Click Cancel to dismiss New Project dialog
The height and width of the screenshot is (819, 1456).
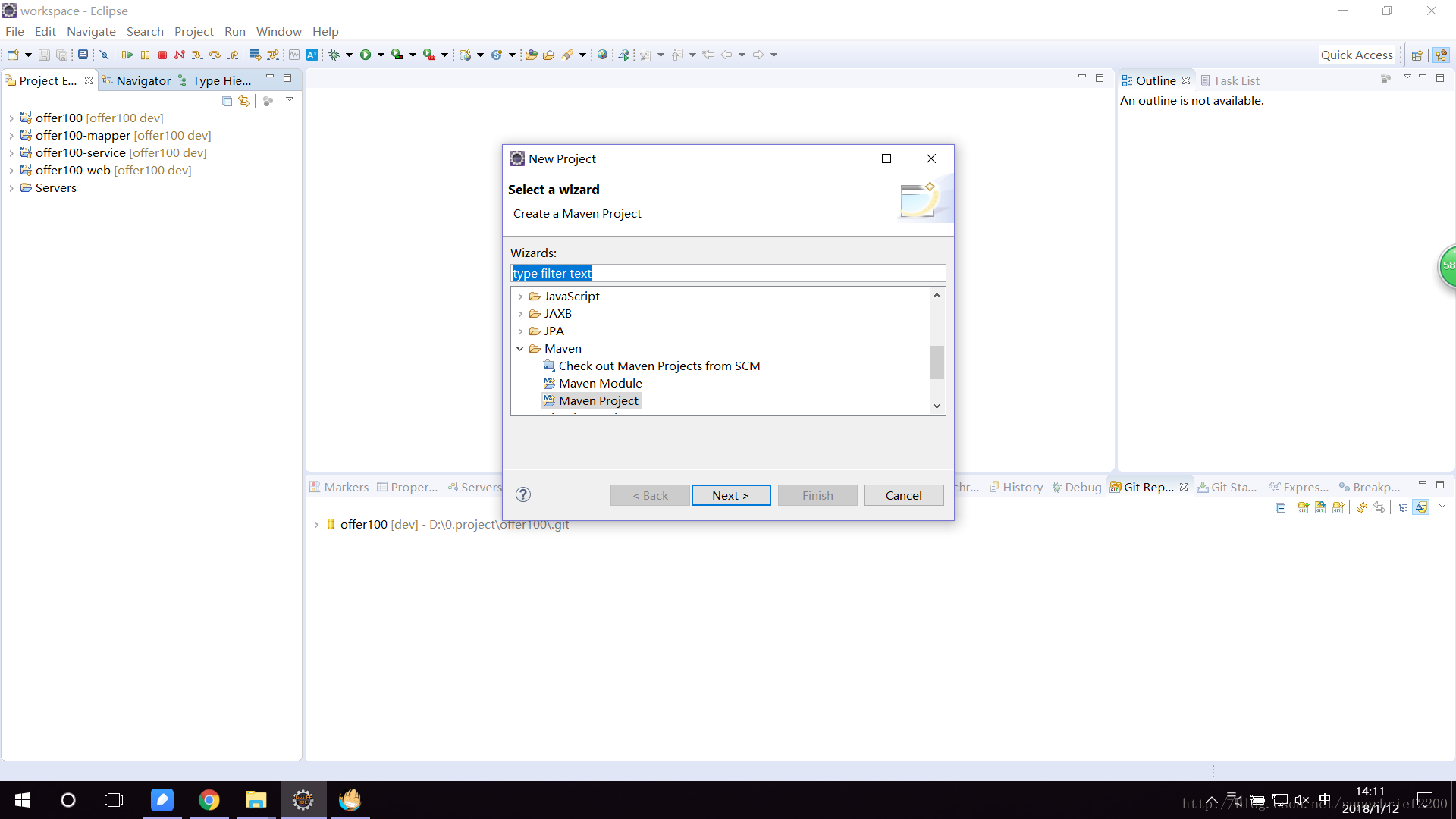(904, 495)
